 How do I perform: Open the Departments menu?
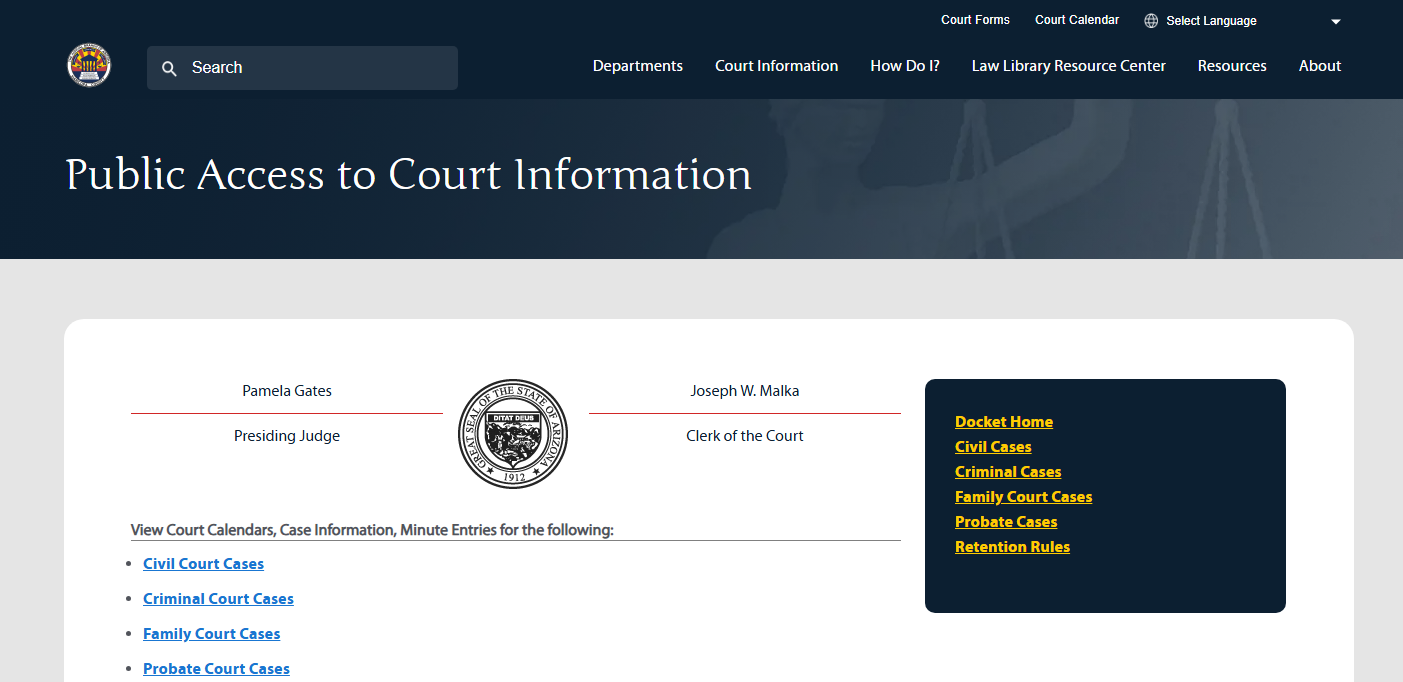pyautogui.click(x=637, y=66)
